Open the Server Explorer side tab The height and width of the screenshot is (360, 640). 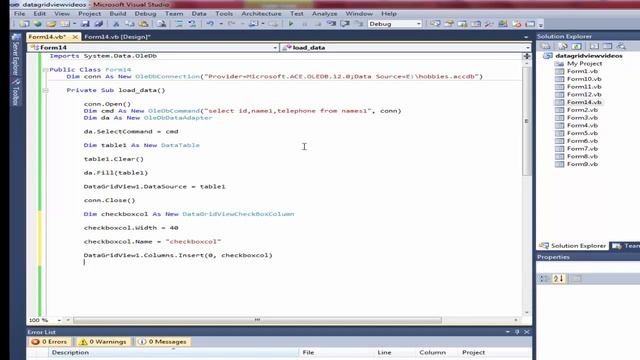point(16,56)
